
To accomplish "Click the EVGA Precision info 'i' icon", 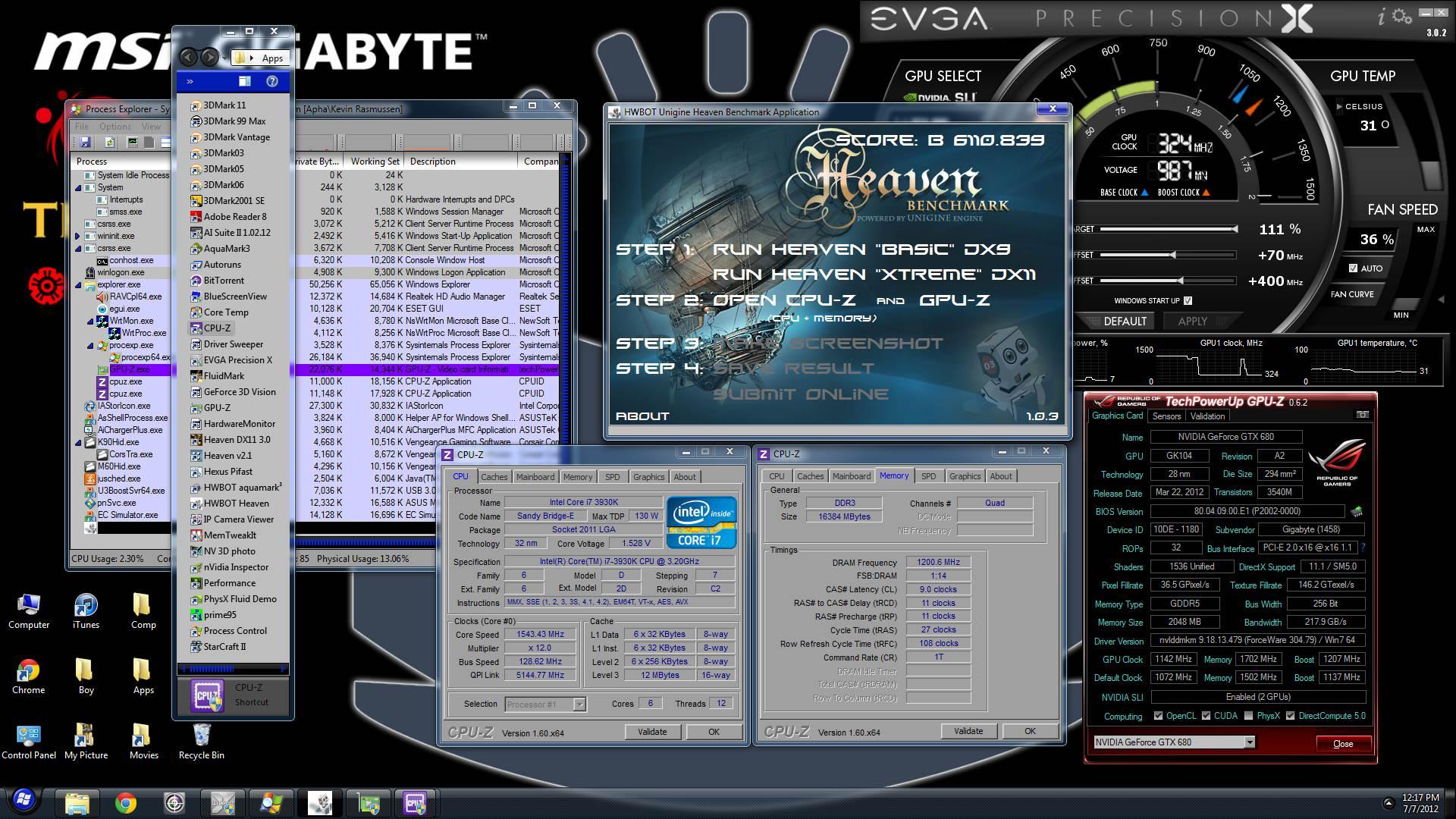I will (1382, 17).
